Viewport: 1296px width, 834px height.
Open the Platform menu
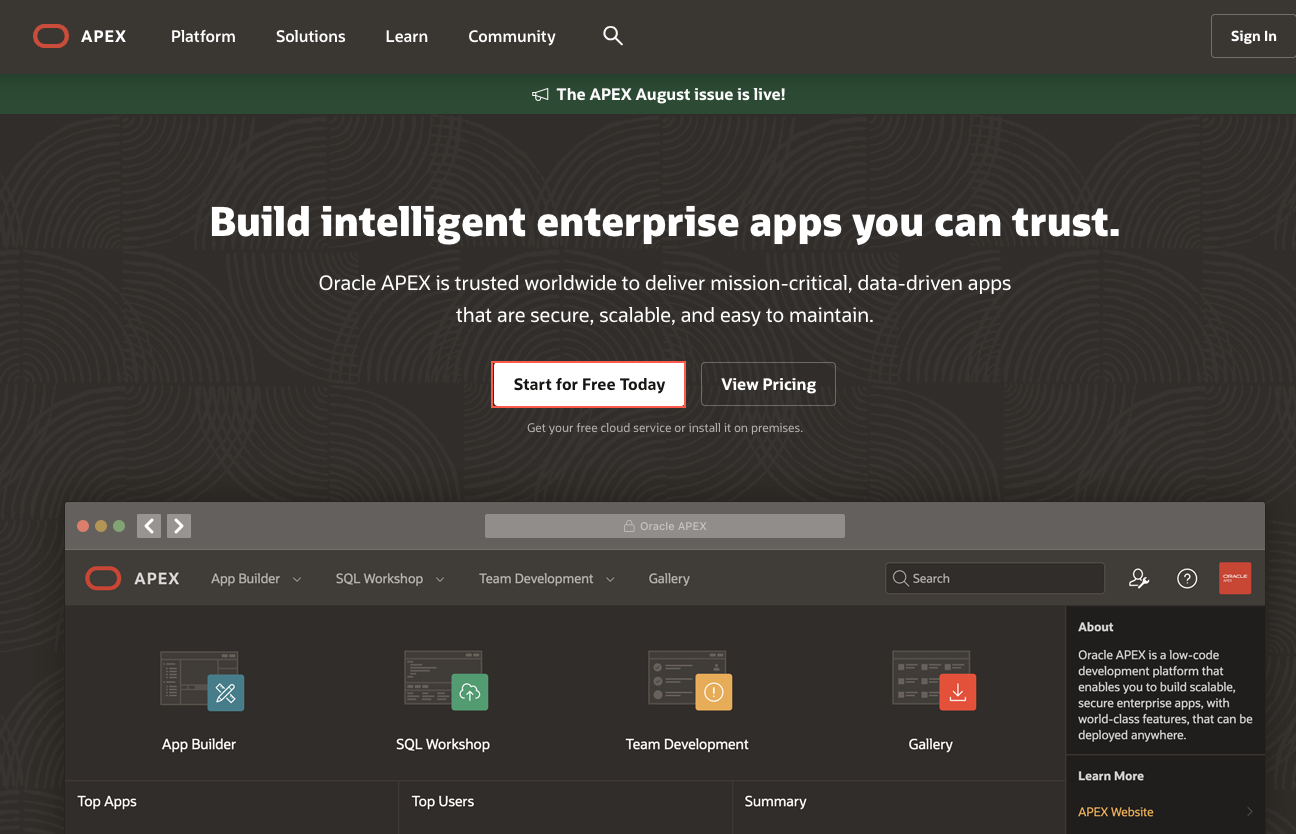pos(203,36)
